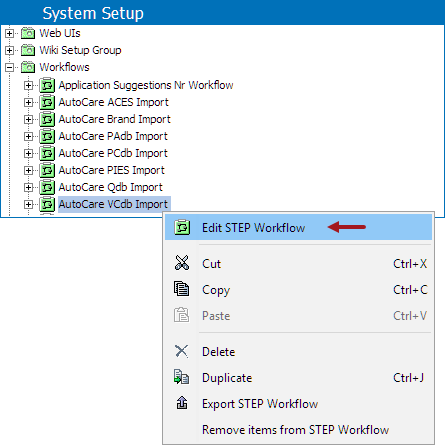Select AutoCare Brand Import workflow
Screen dimensions: 445x445
114,119
